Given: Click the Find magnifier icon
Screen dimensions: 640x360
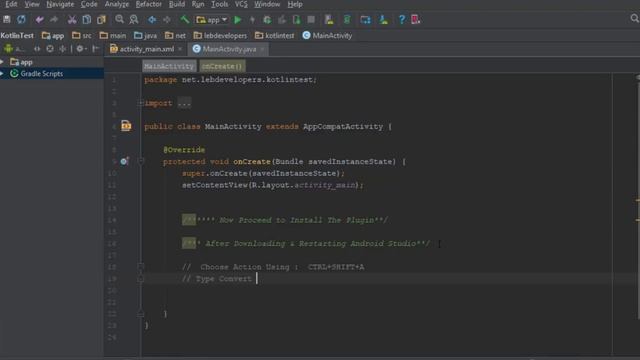Looking at the screenshot, I should click(x=119, y=19).
